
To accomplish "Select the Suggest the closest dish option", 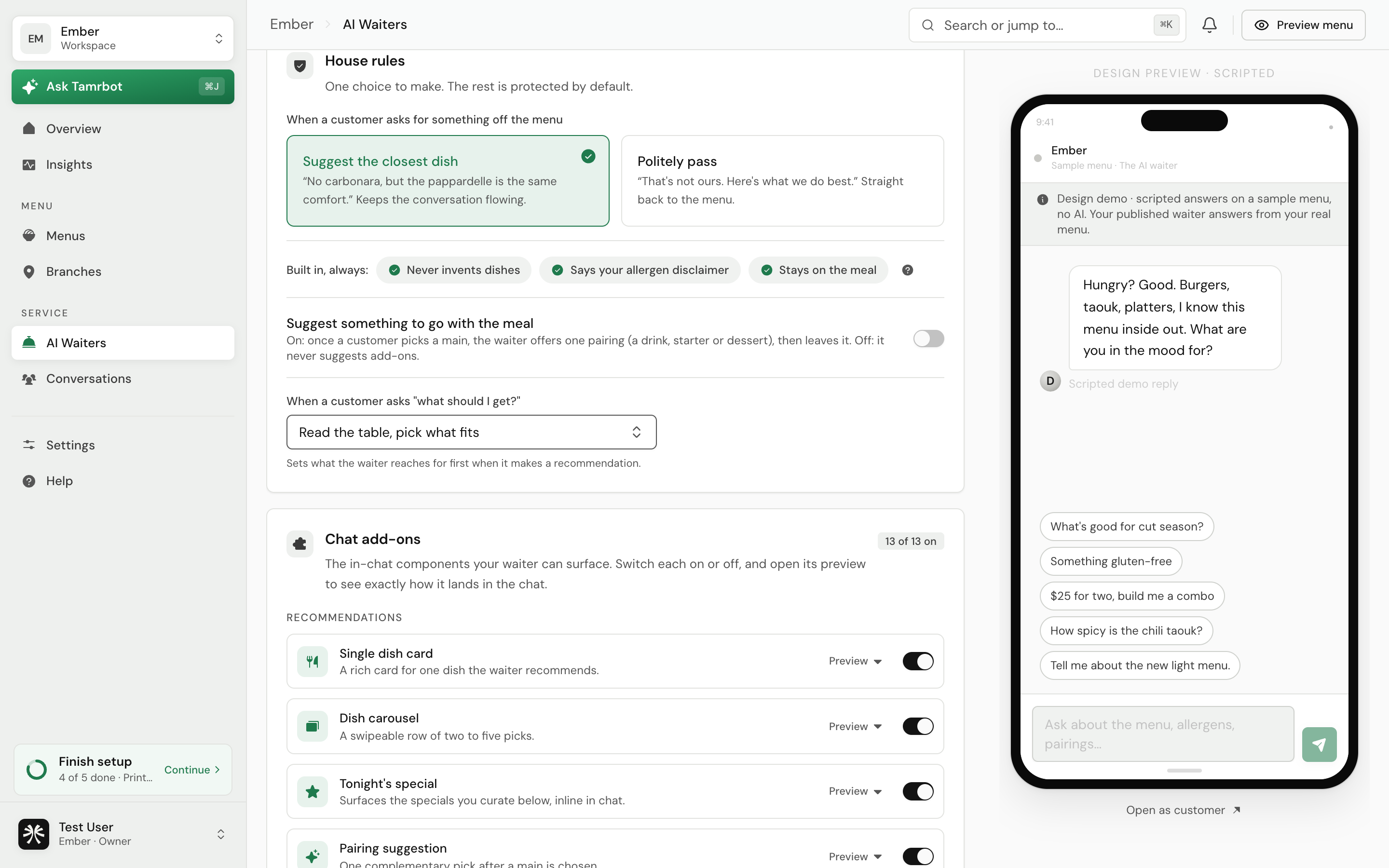I will coord(448,181).
